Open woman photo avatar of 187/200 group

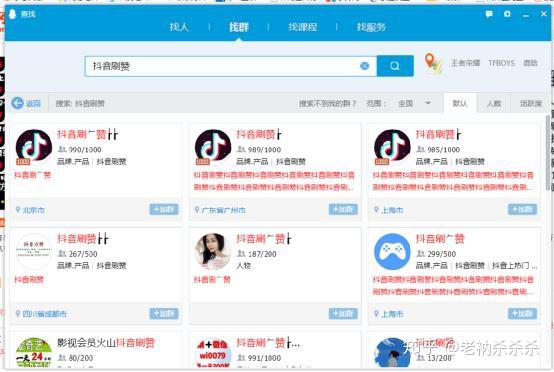[x=213, y=251]
